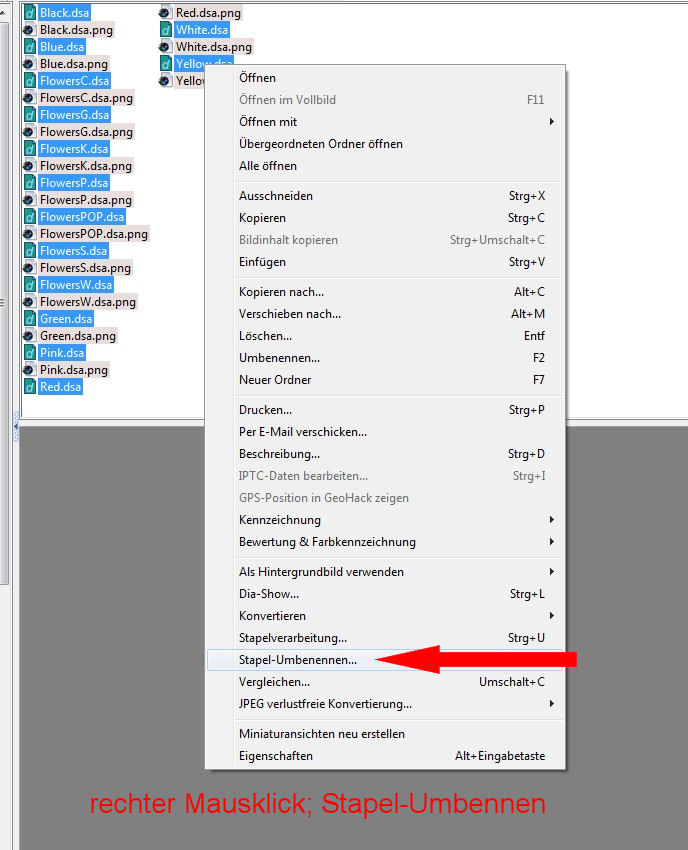Click the Green.dsa file icon
The width and height of the screenshot is (688, 850).
click(30, 319)
